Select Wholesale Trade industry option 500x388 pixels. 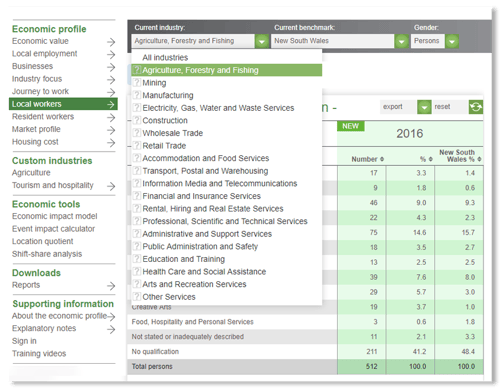pos(173,133)
